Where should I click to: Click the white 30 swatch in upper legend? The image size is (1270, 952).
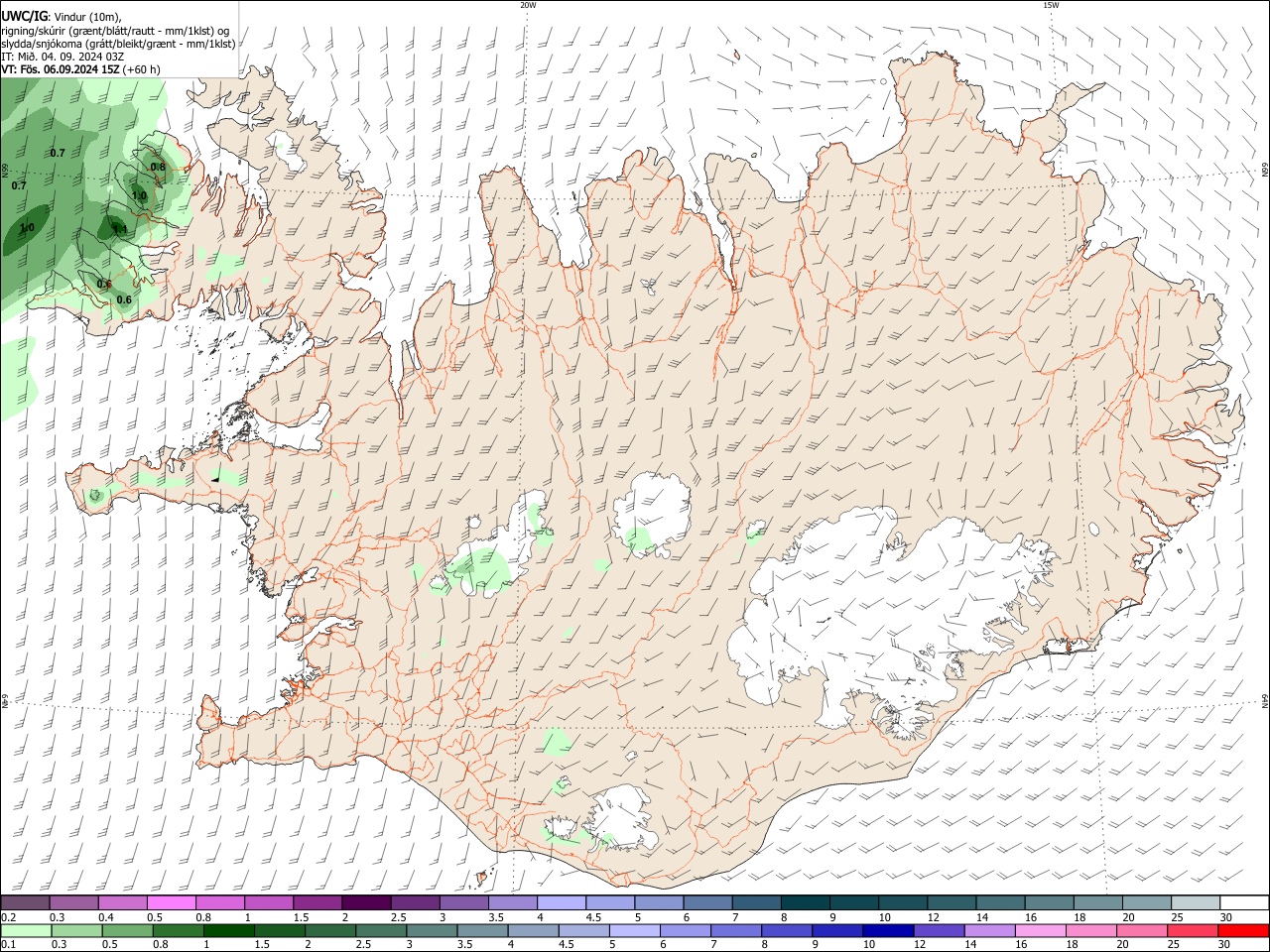coord(1245,903)
